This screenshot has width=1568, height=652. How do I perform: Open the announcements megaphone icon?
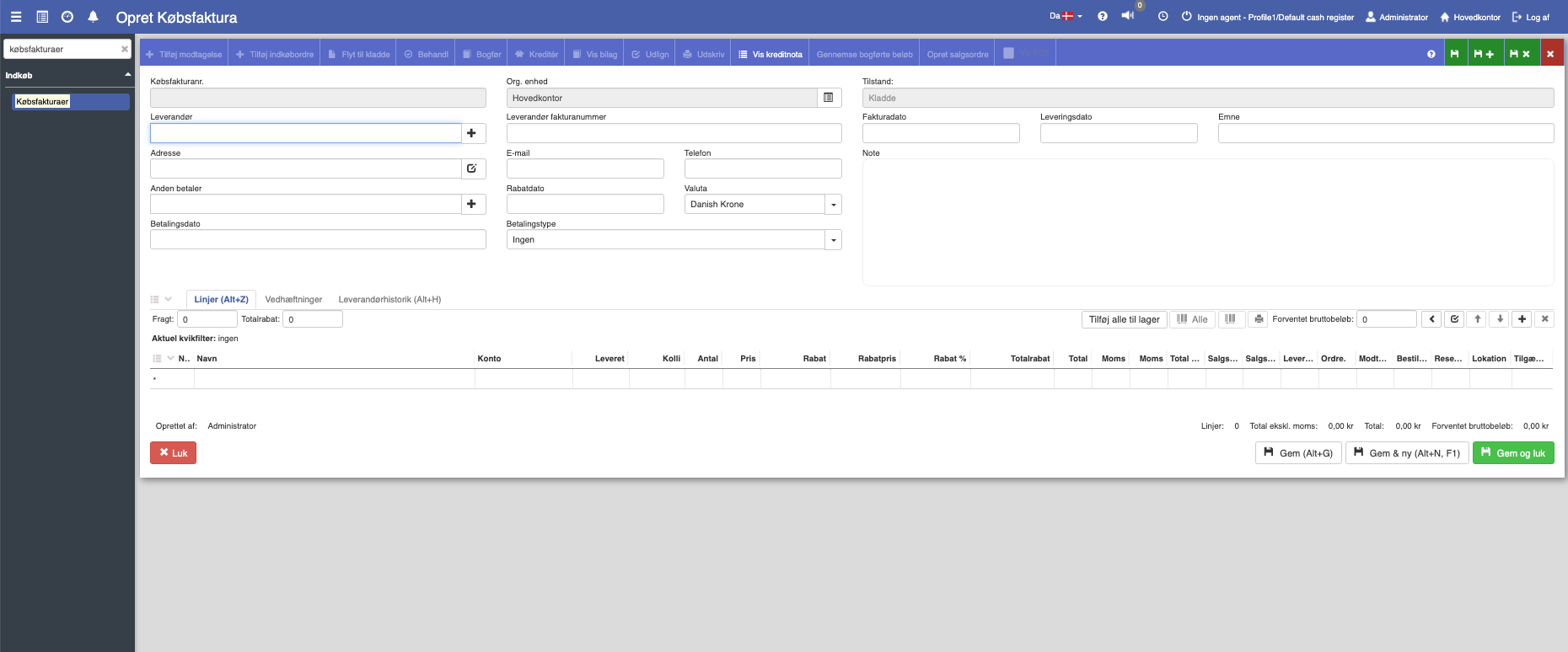pos(1128,16)
